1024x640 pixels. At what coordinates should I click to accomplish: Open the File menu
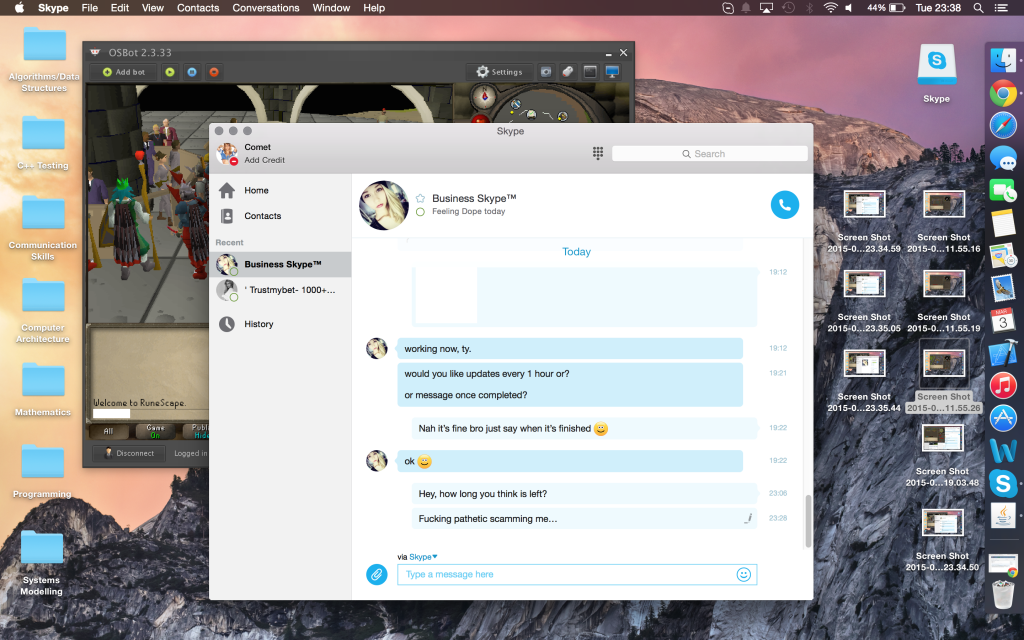[x=89, y=8]
